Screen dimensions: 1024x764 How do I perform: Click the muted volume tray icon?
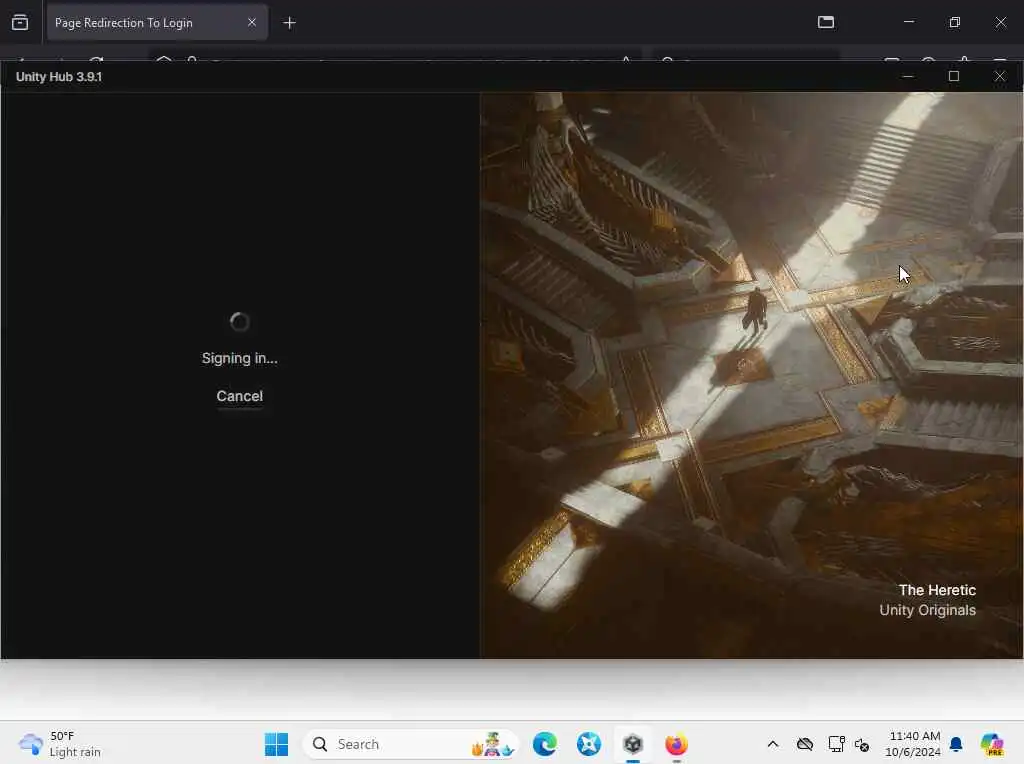(862, 745)
